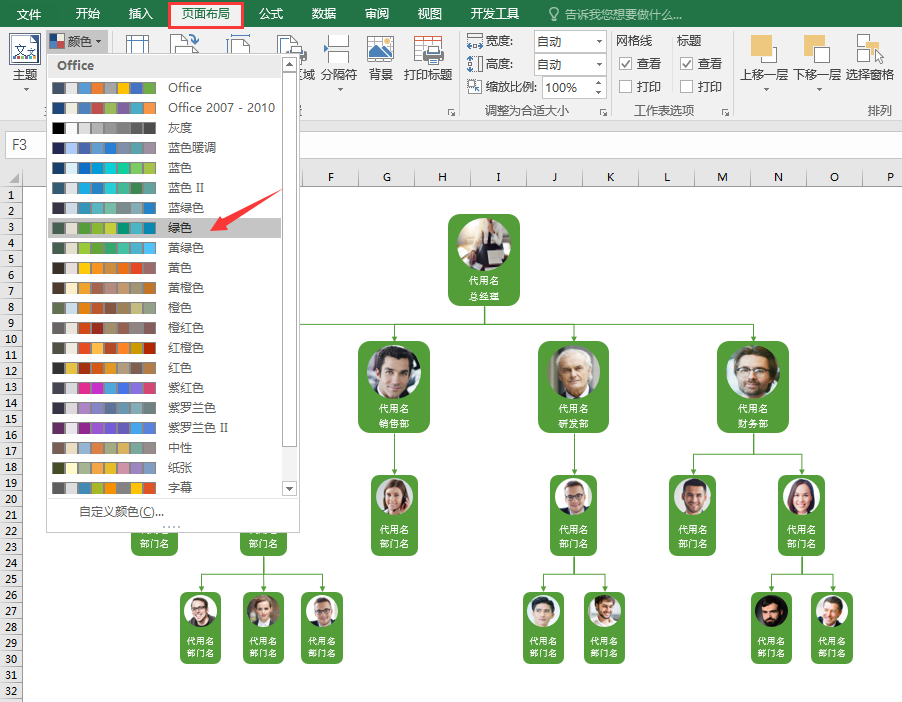Select the 紫罗兰色 II color scheme
Screen dimensions: 902x702
click(x=165, y=428)
